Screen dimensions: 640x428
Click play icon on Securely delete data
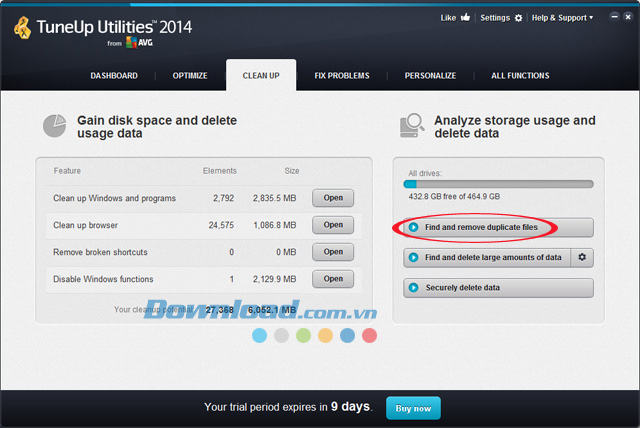pyautogui.click(x=413, y=288)
